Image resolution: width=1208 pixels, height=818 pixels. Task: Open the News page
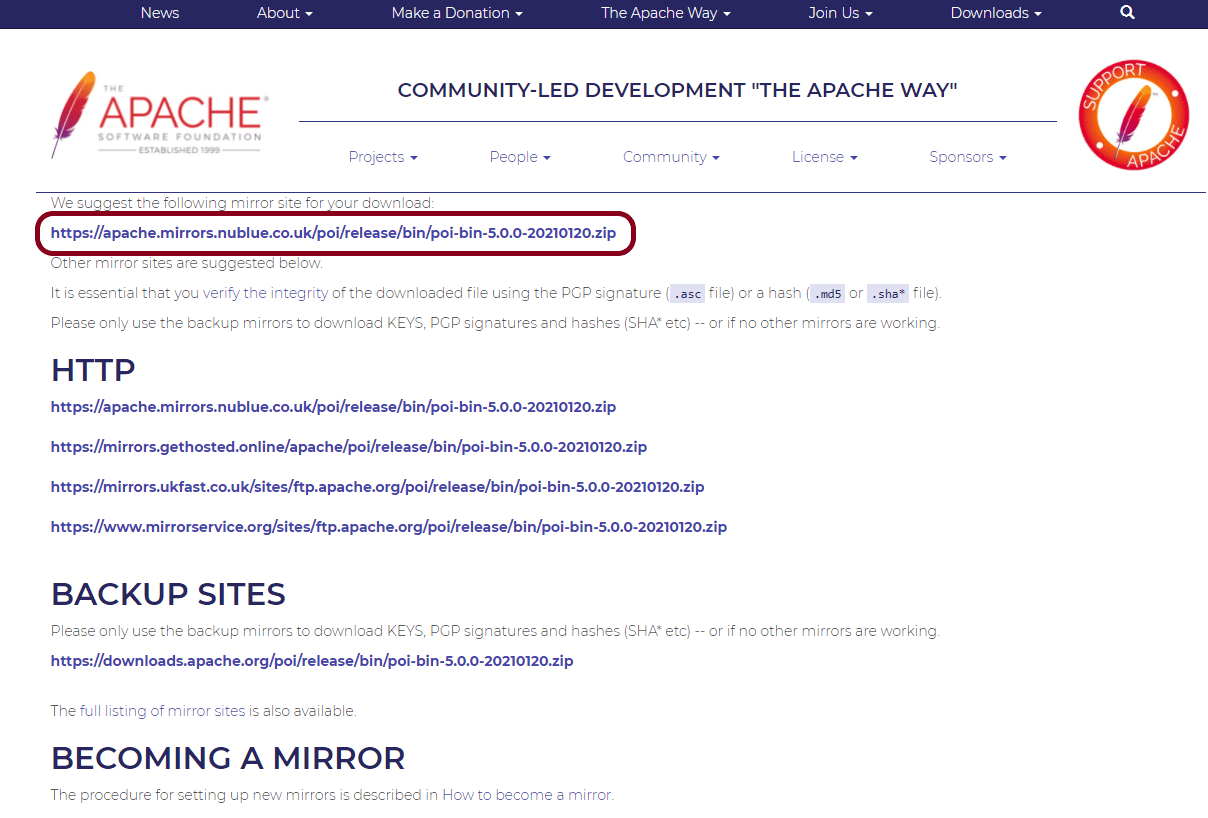pos(160,13)
